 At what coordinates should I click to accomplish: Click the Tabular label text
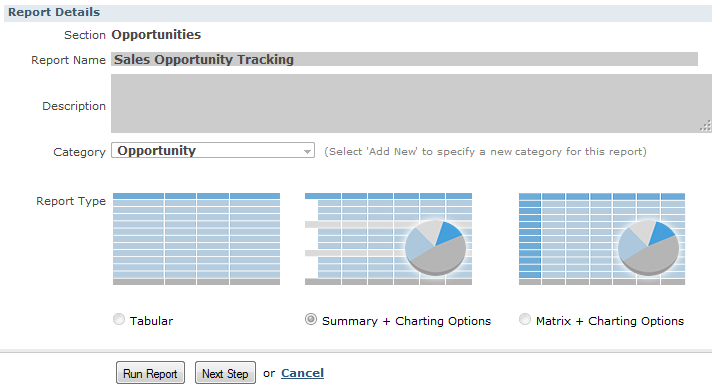point(151,321)
